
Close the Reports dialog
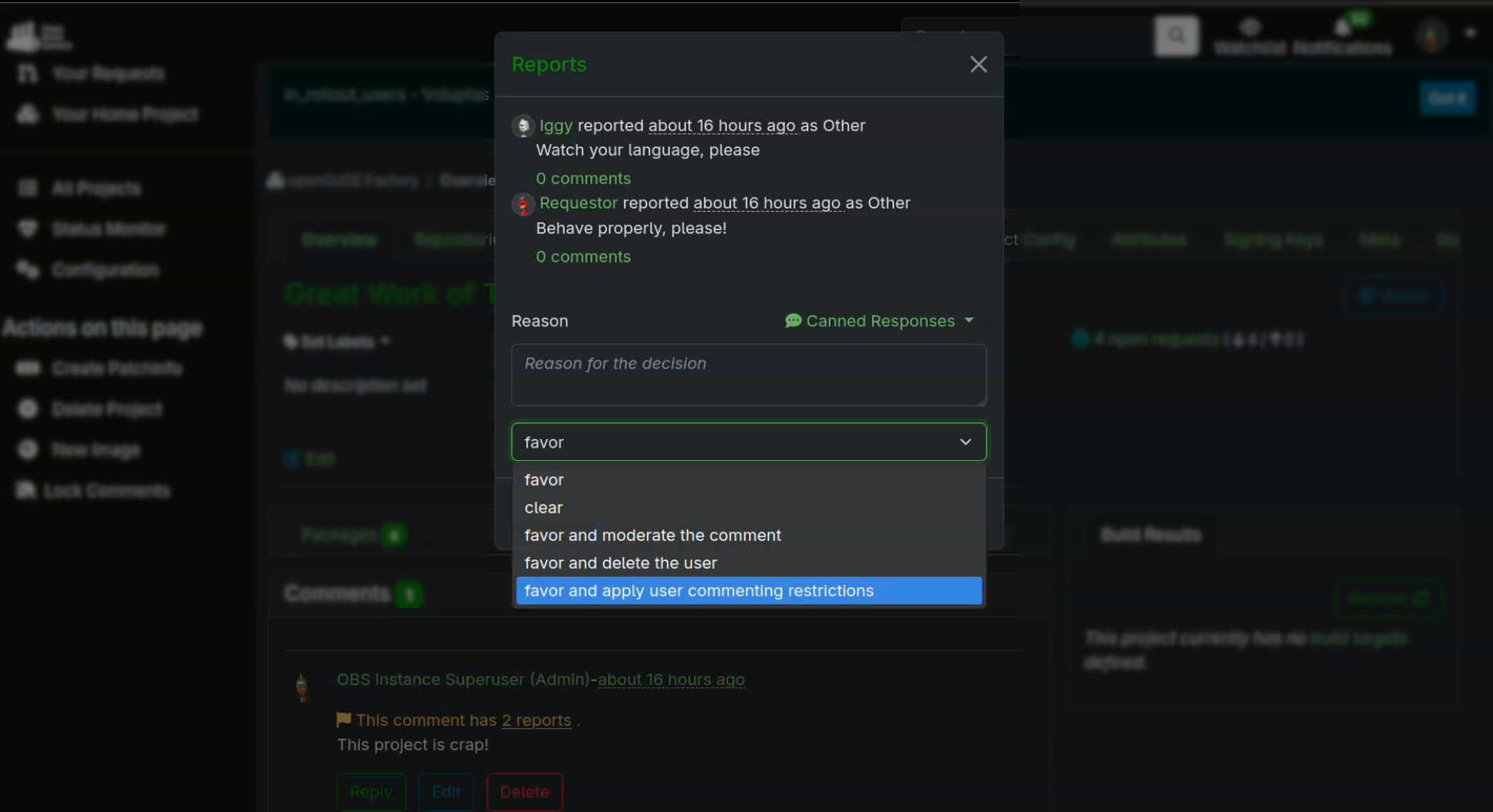click(x=978, y=64)
